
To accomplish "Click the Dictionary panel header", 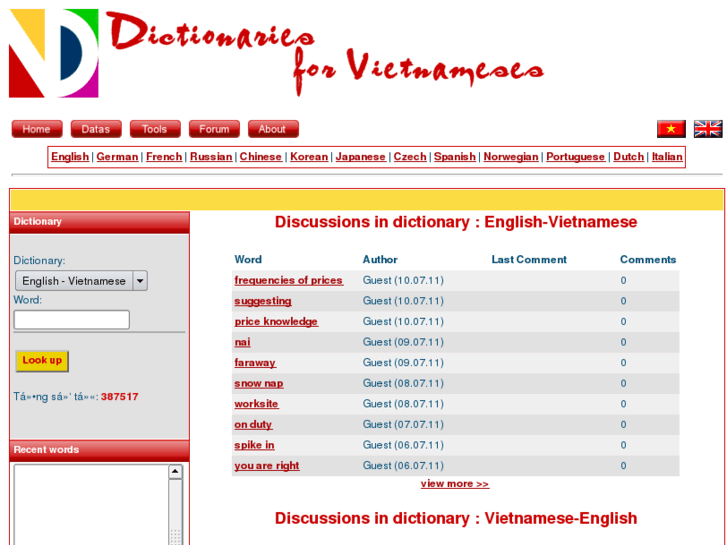I will click(x=99, y=222).
